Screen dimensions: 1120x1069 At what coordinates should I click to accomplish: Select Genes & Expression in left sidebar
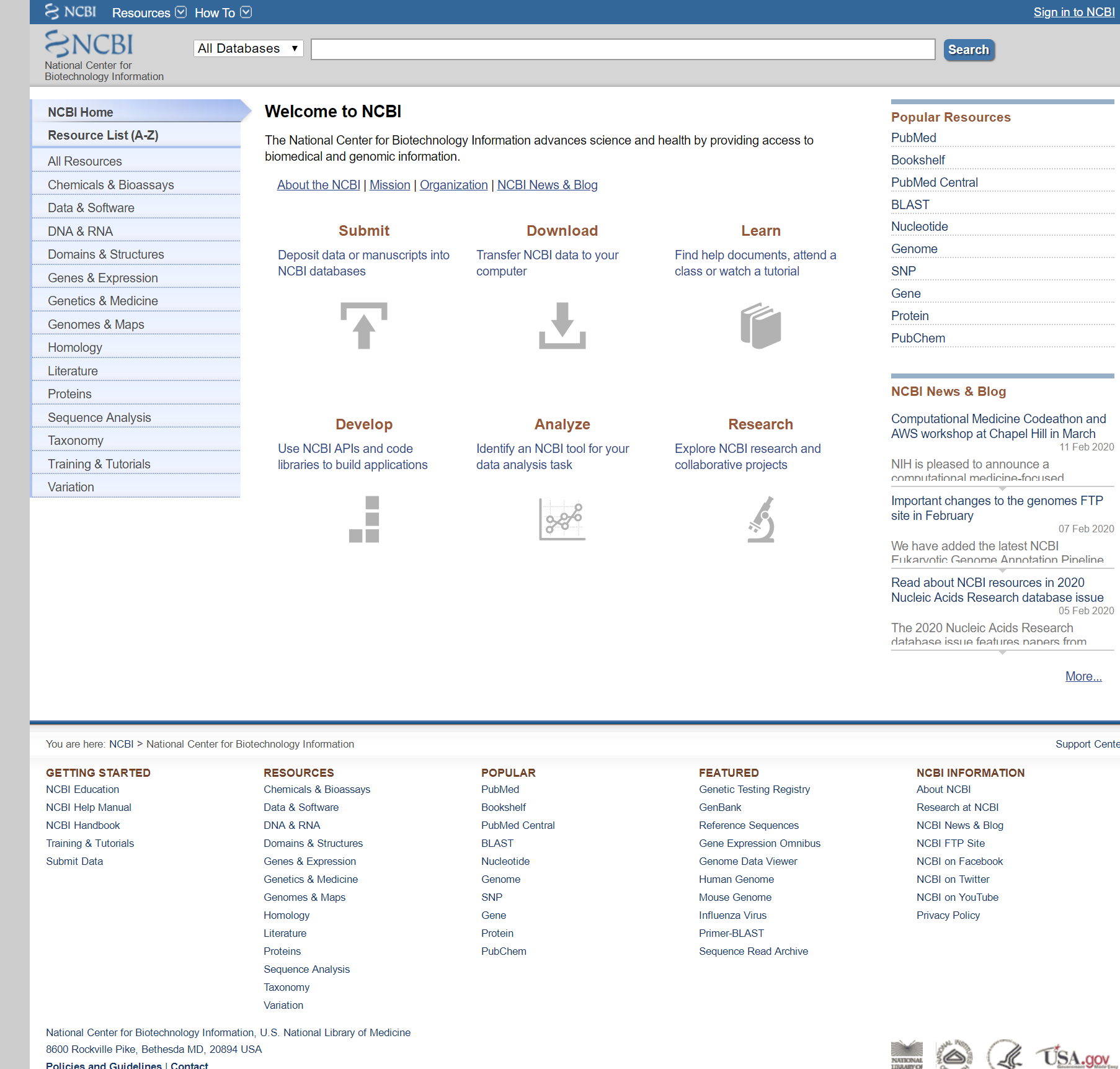coord(103,278)
